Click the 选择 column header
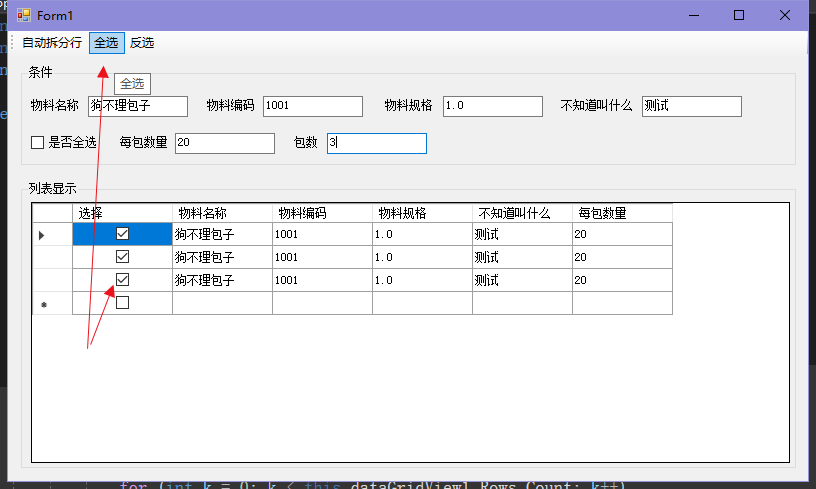816x489 pixels. tap(122, 213)
